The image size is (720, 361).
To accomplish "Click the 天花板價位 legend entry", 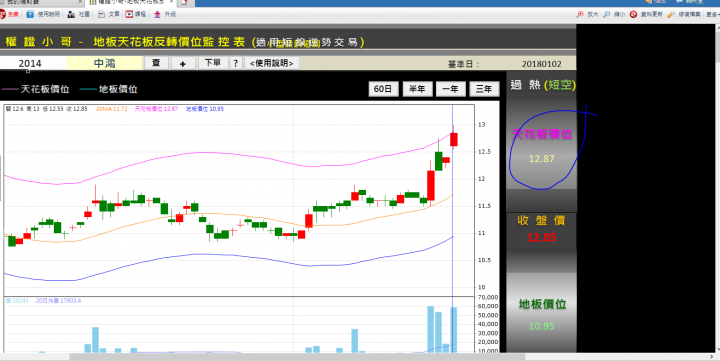I will tap(35, 89).
